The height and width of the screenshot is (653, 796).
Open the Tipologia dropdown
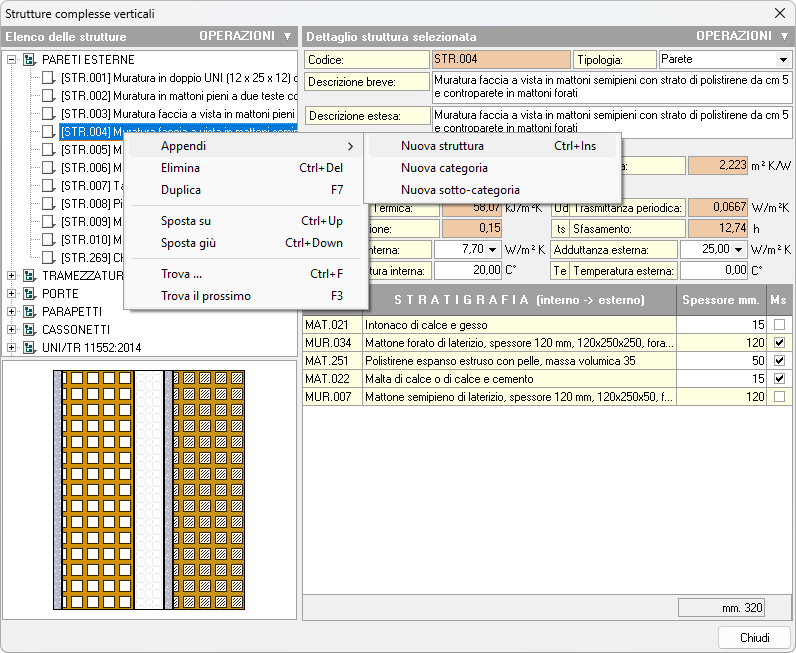tap(781, 60)
